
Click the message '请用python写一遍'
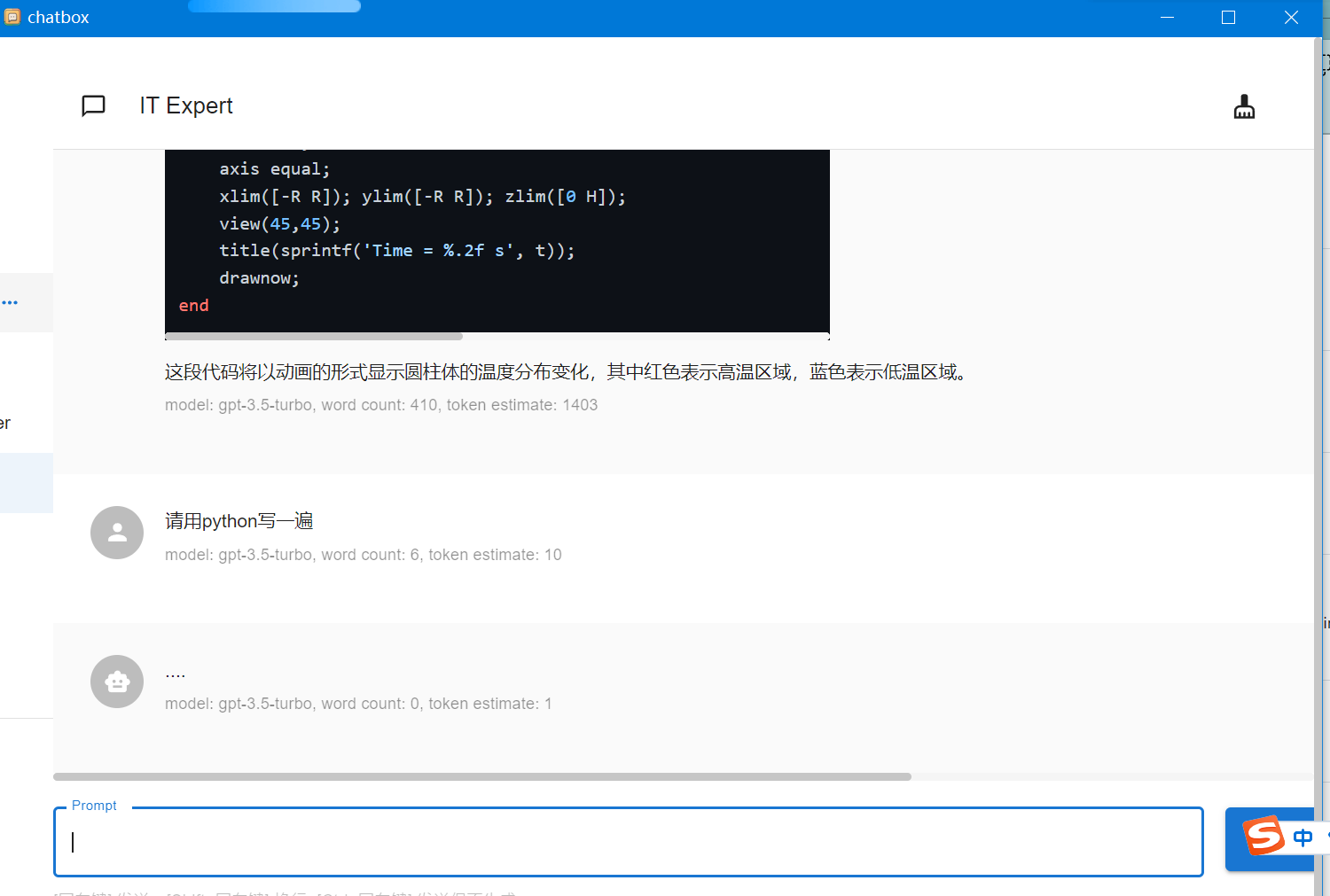[x=239, y=520]
